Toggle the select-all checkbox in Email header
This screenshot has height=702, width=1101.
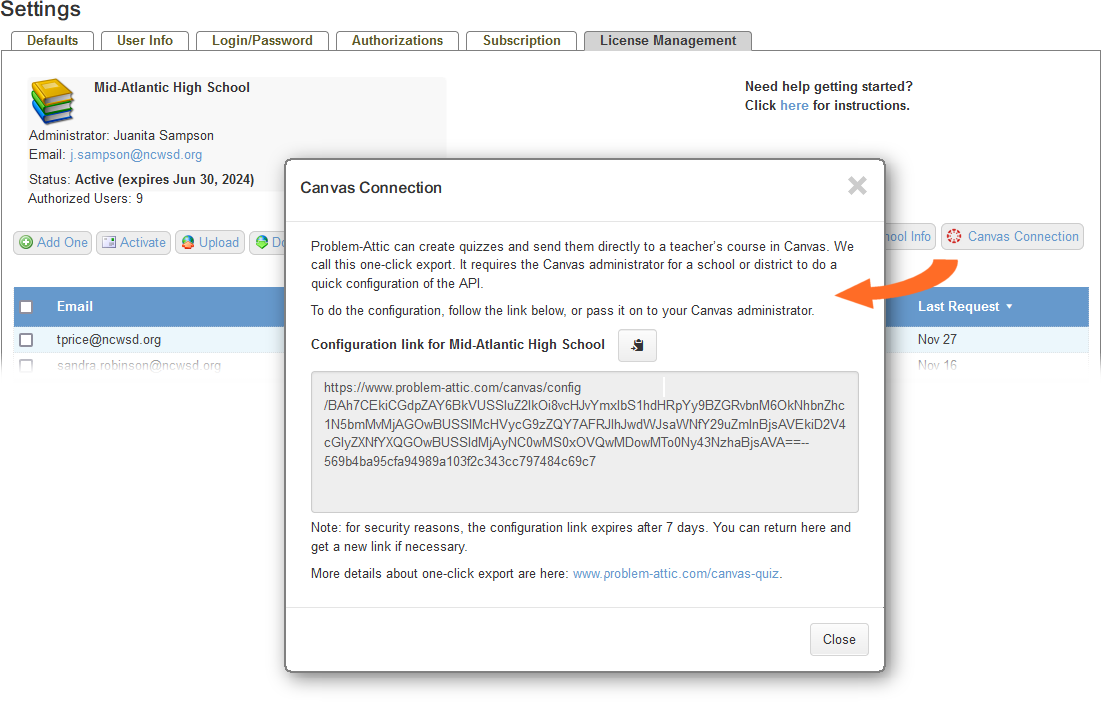[x=27, y=307]
